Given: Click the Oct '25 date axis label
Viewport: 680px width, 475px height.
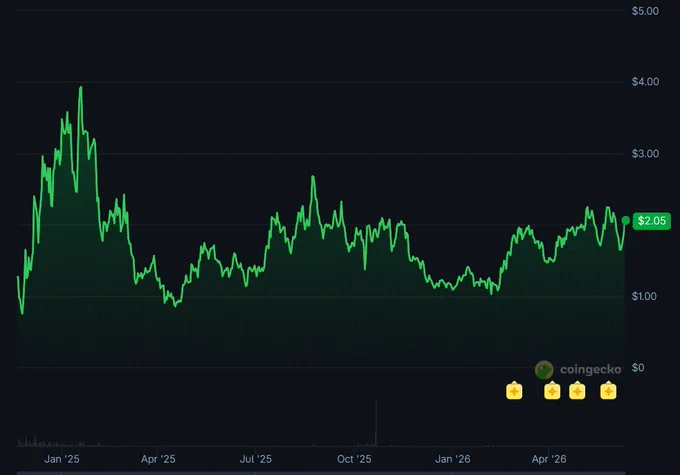Looking at the screenshot, I should pos(354,459).
